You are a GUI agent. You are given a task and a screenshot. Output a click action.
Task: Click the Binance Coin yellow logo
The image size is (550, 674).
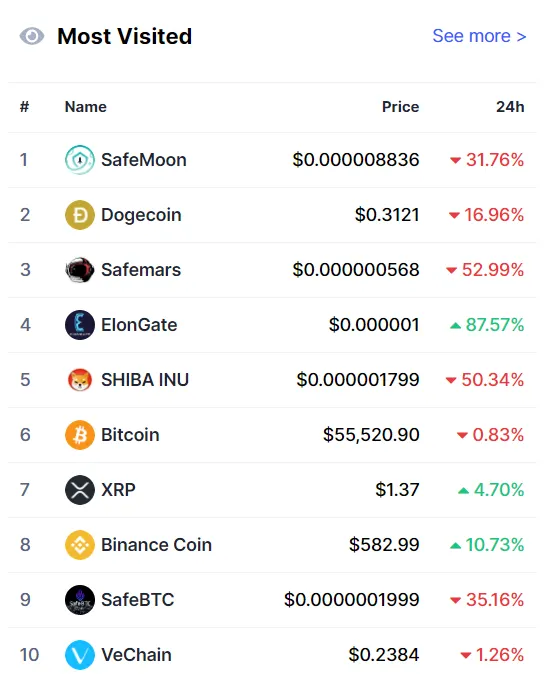79,545
